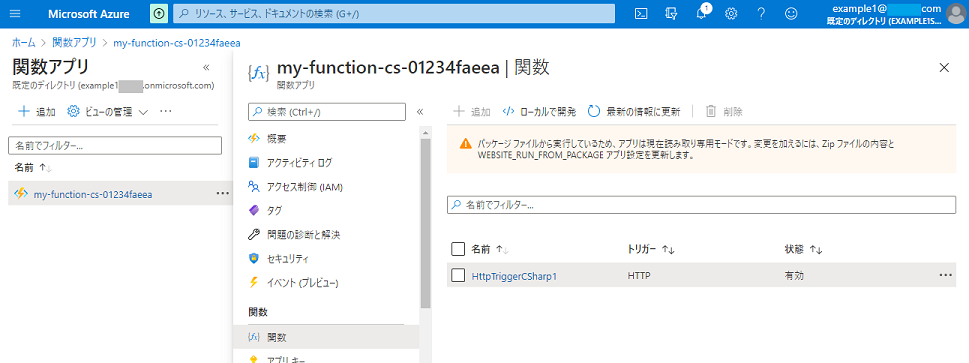Focus the global resource search bar

point(394,14)
